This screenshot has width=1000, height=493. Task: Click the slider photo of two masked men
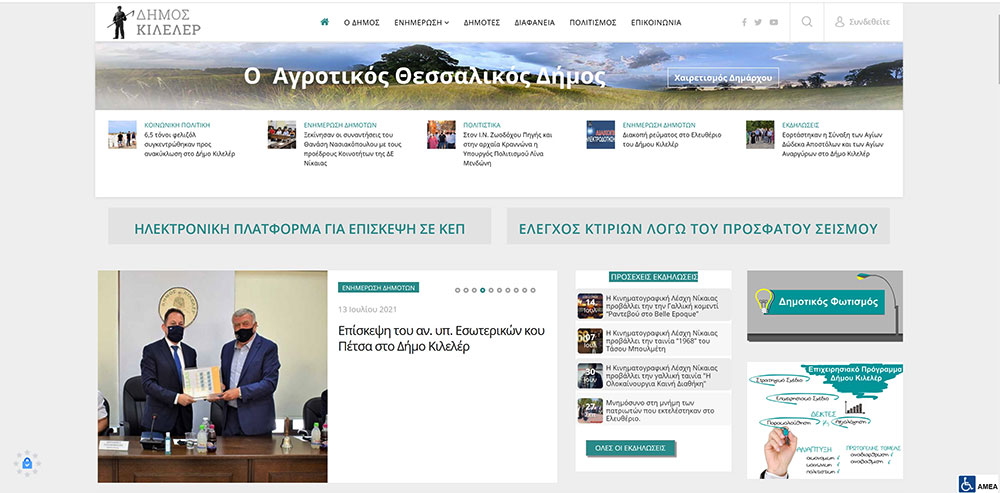pos(212,376)
